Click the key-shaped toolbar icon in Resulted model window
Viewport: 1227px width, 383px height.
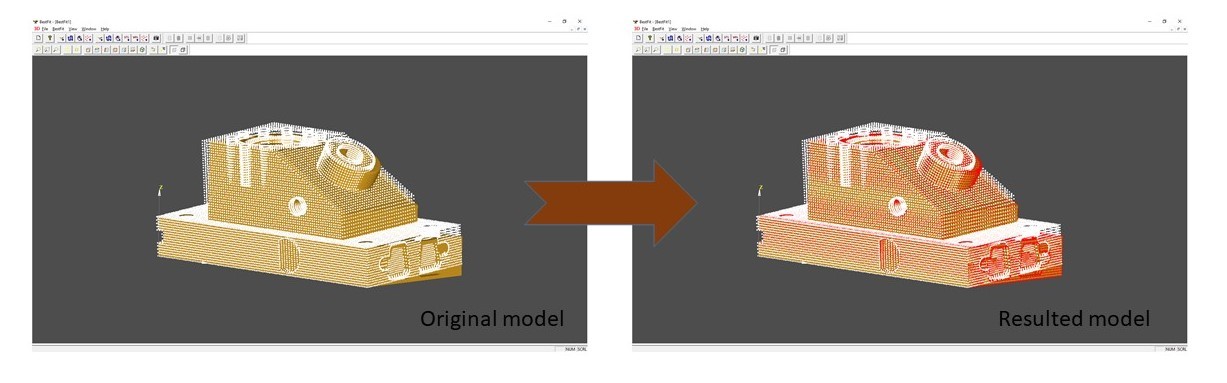point(650,38)
